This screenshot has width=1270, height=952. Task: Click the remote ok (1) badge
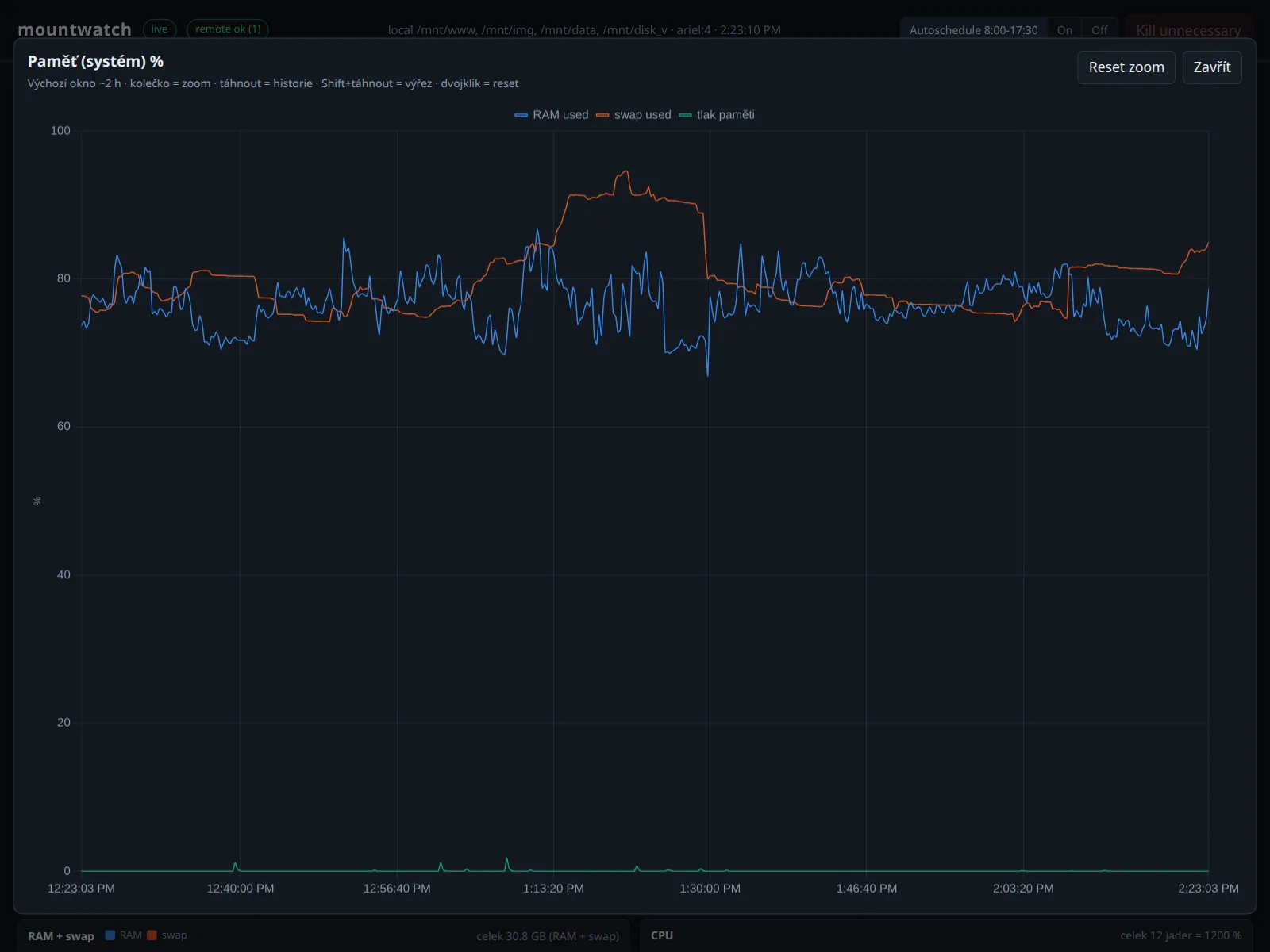click(228, 29)
